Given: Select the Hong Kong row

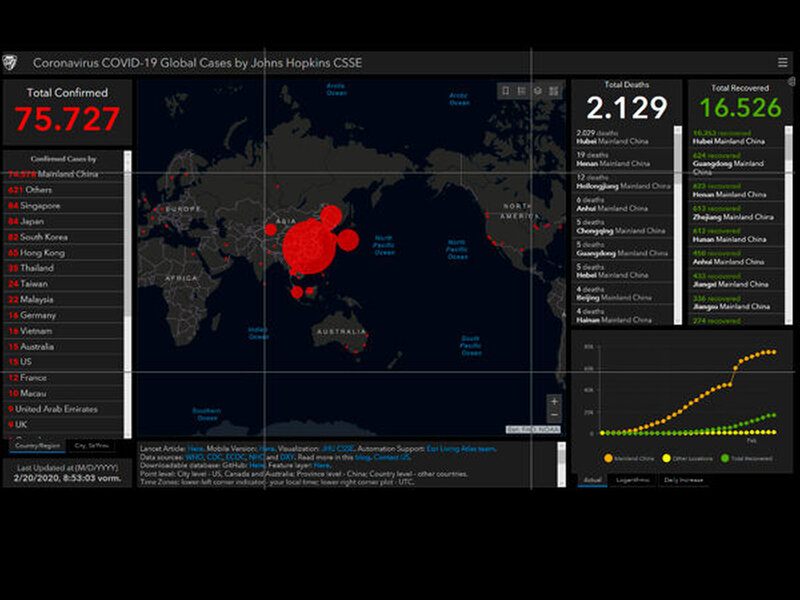Looking at the screenshot, I should coord(63,253).
